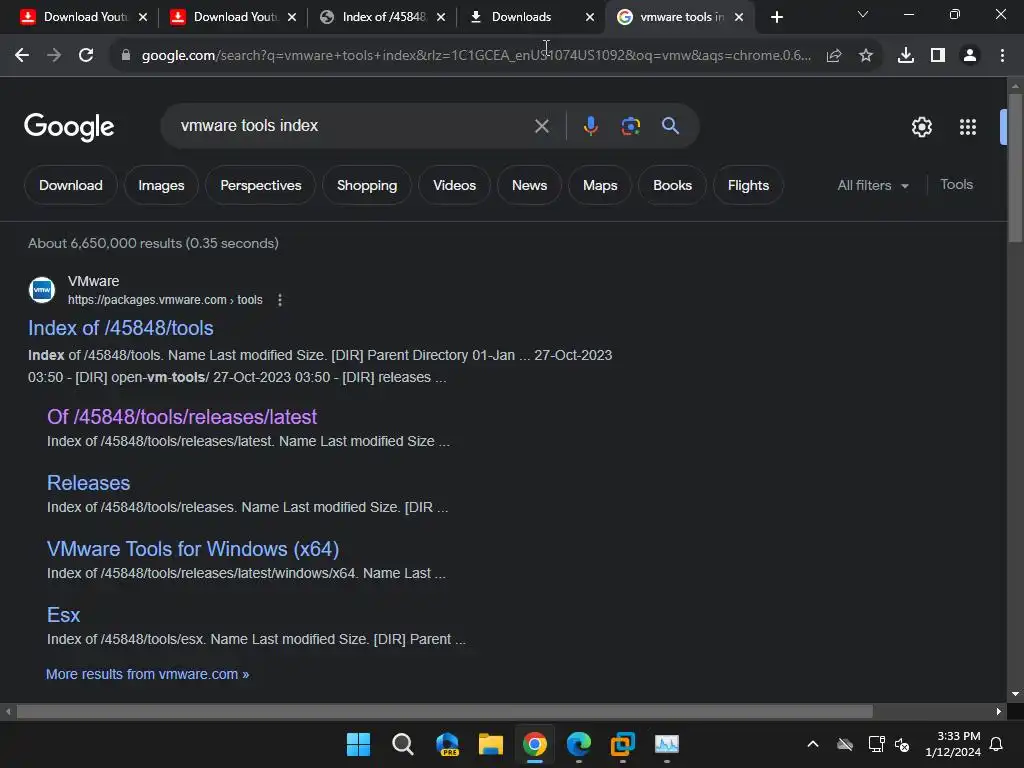Click the scroll down arrow of vertical scrollbar
The image size is (1024, 768).
[1016, 694]
